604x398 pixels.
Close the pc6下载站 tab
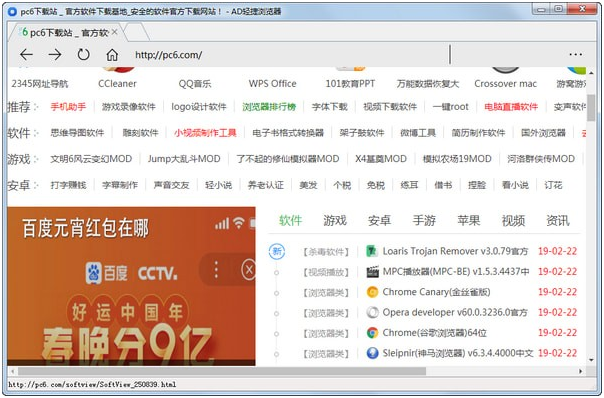(114, 32)
